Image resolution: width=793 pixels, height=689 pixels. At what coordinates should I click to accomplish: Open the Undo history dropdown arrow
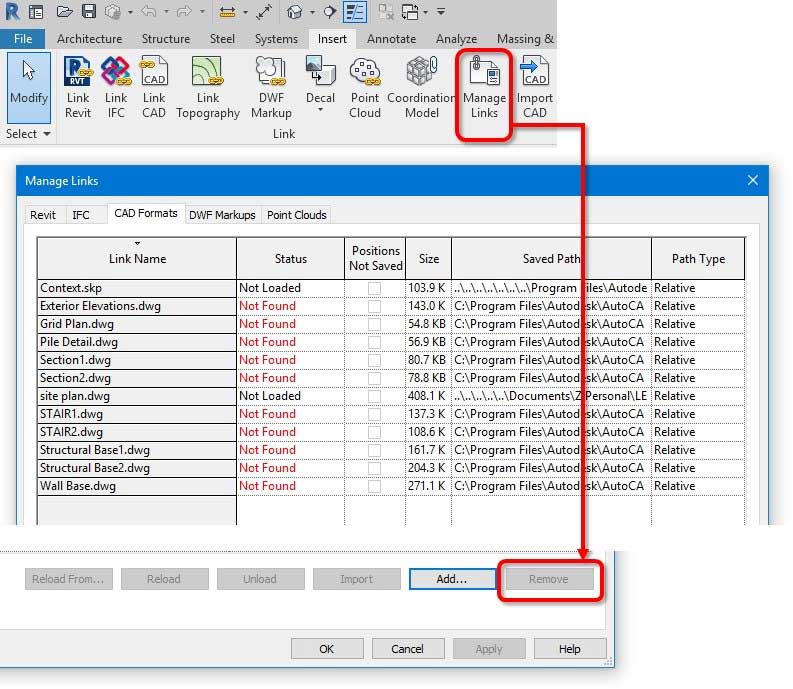coord(166,12)
